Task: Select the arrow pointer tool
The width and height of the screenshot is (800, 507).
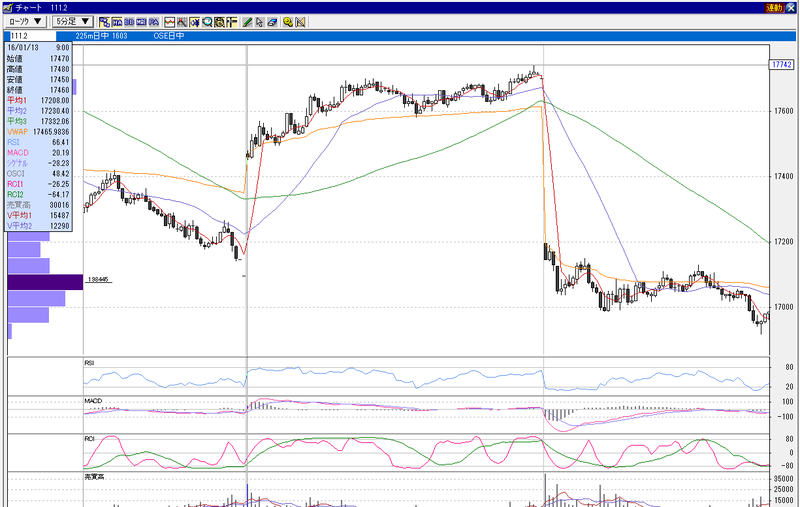Action: pos(260,22)
